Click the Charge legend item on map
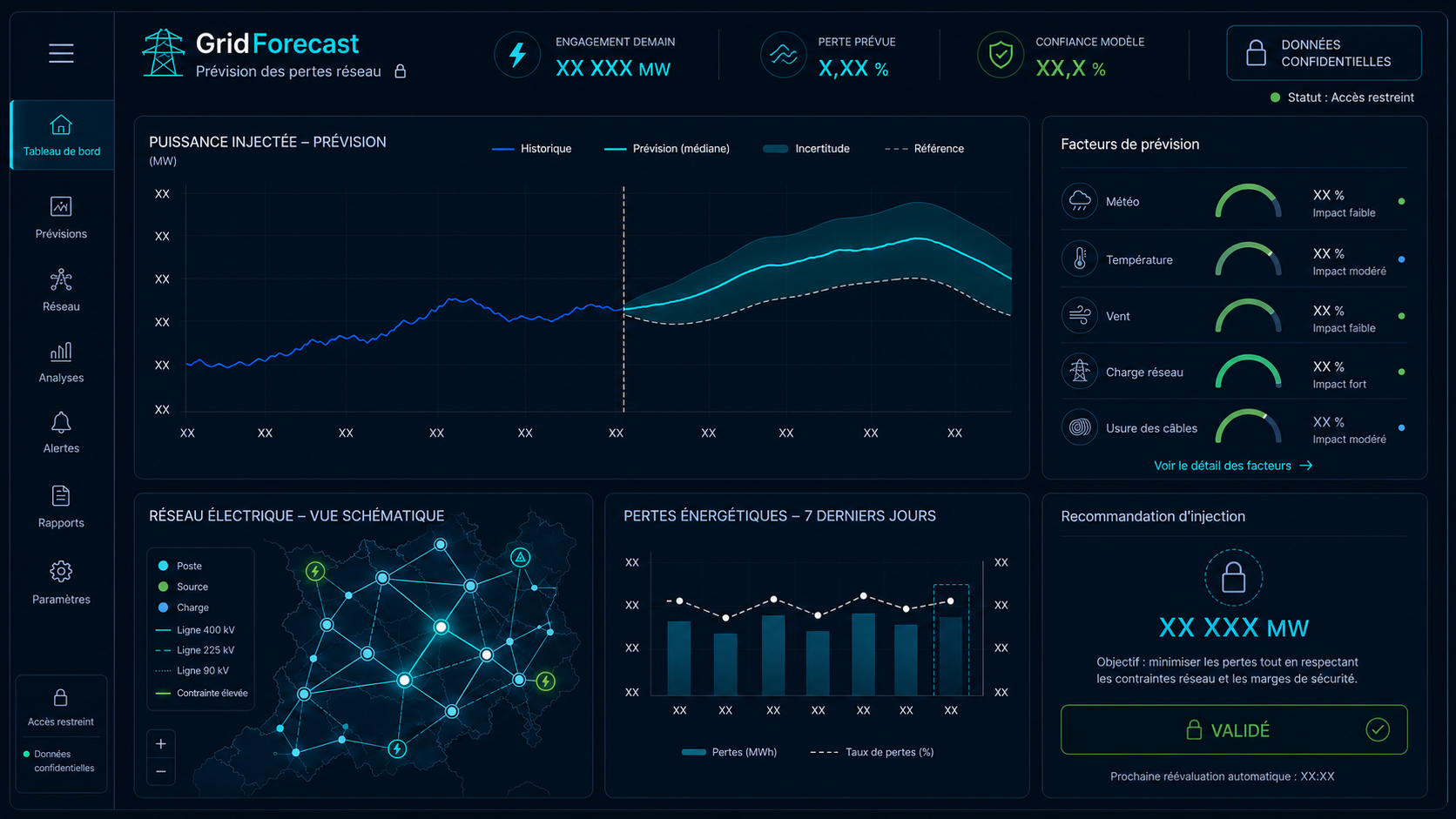 (184, 608)
